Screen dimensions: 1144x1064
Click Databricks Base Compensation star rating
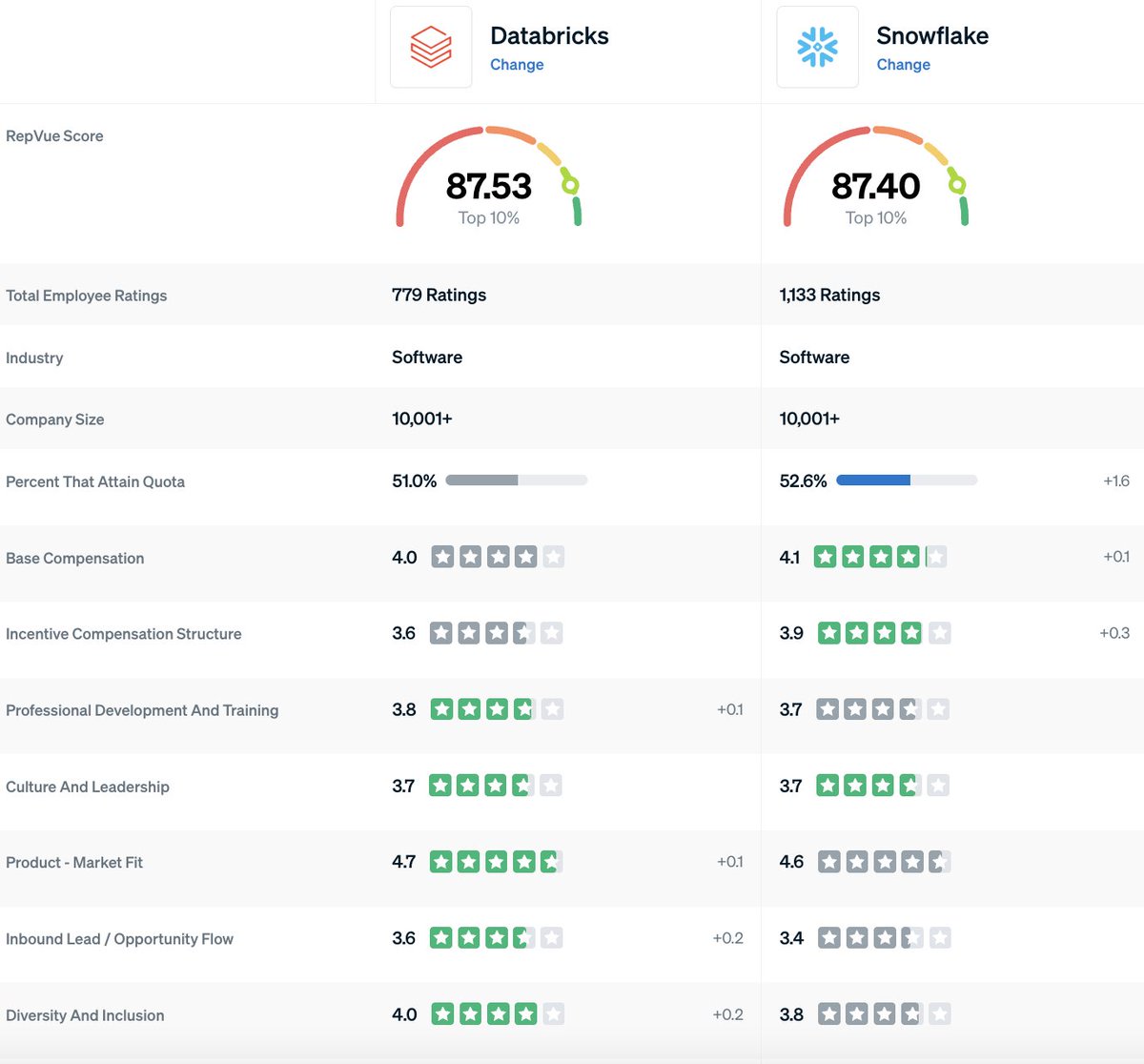point(498,557)
